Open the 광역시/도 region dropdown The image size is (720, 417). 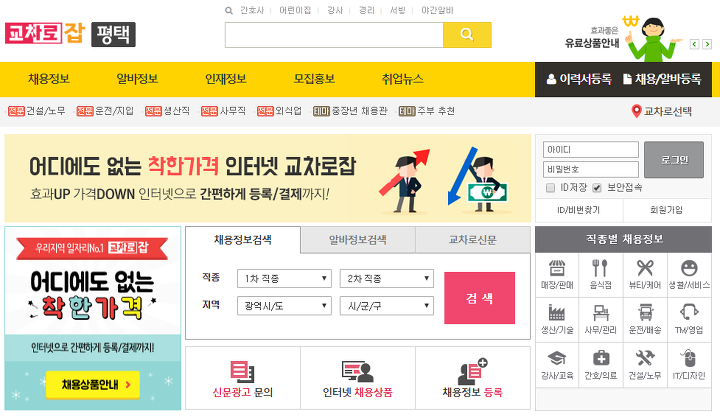(x=284, y=305)
